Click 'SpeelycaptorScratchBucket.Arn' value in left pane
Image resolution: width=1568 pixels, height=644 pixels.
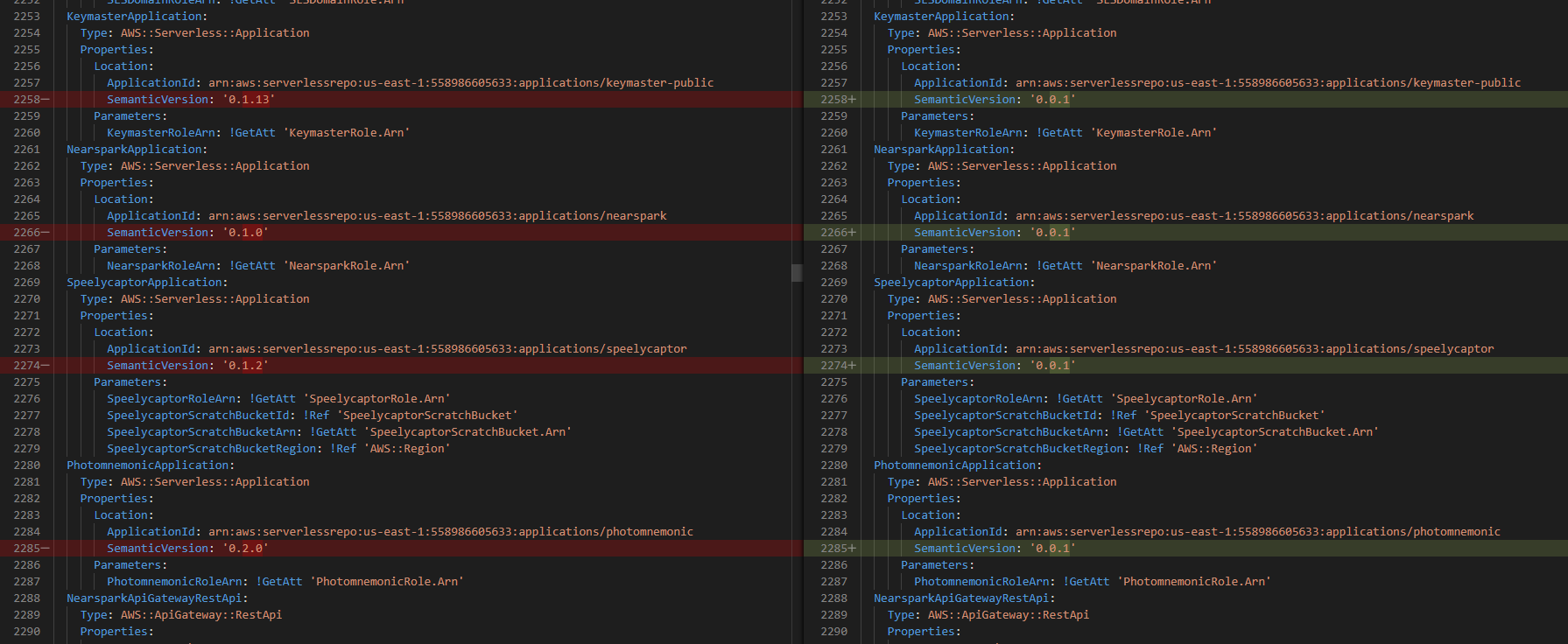(468, 432)
